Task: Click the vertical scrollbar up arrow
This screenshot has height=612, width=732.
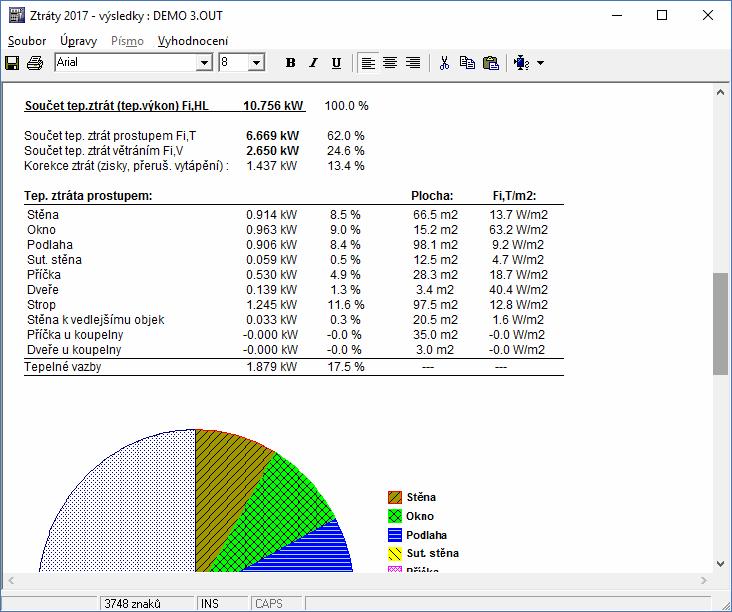Action: 721,92
